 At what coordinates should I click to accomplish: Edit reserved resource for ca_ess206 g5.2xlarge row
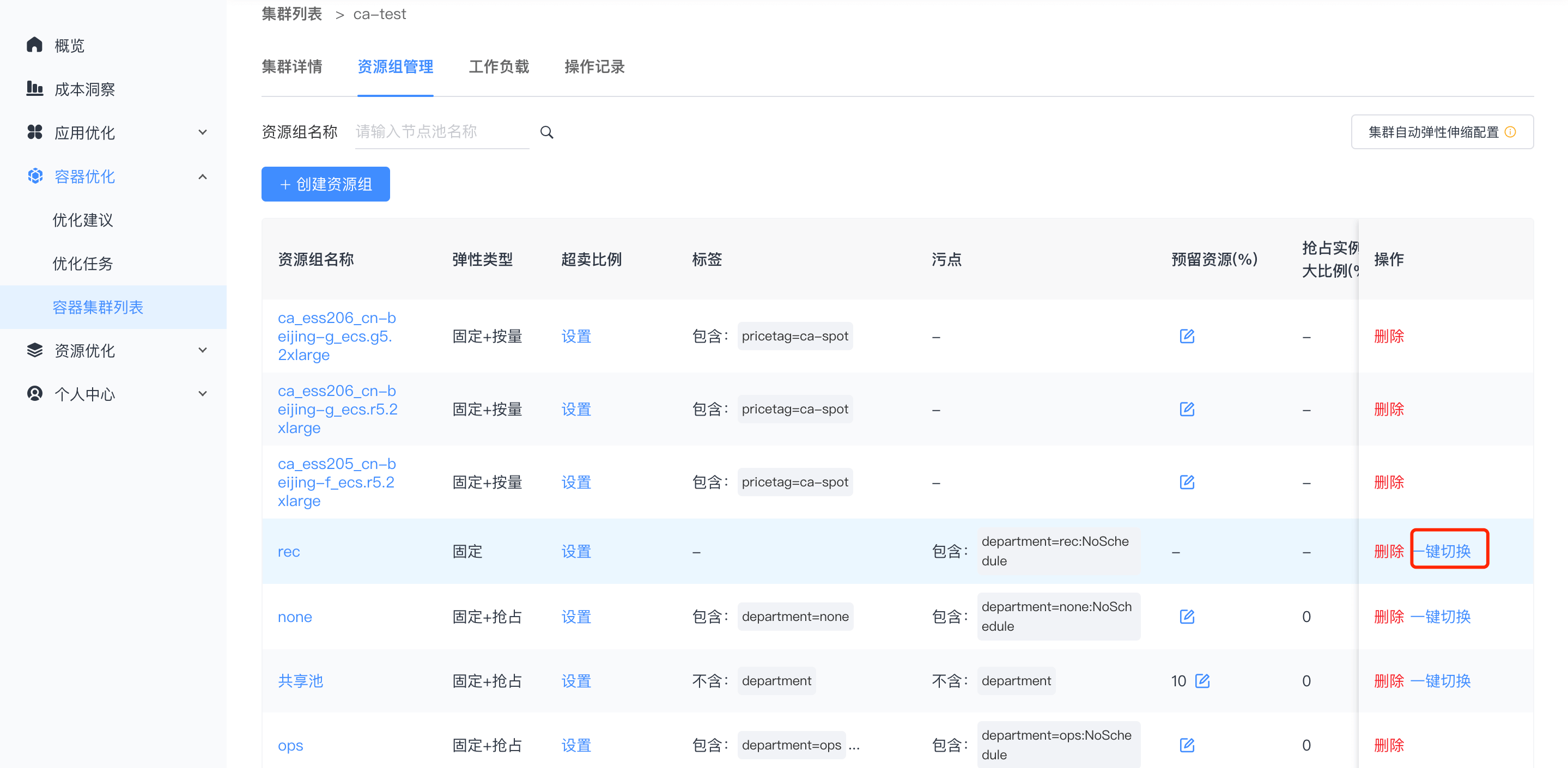(1187, 336)
